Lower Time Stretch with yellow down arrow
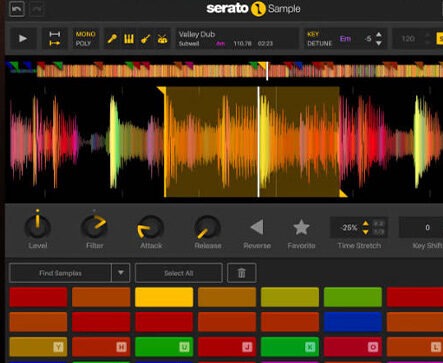The image size is (443, 363). pos(366,231)
